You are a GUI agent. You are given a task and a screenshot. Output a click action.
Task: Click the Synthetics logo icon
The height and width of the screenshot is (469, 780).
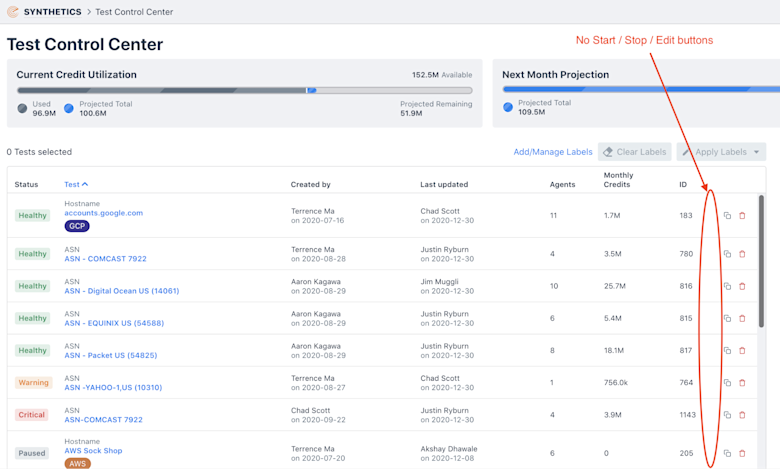point(13,11)
